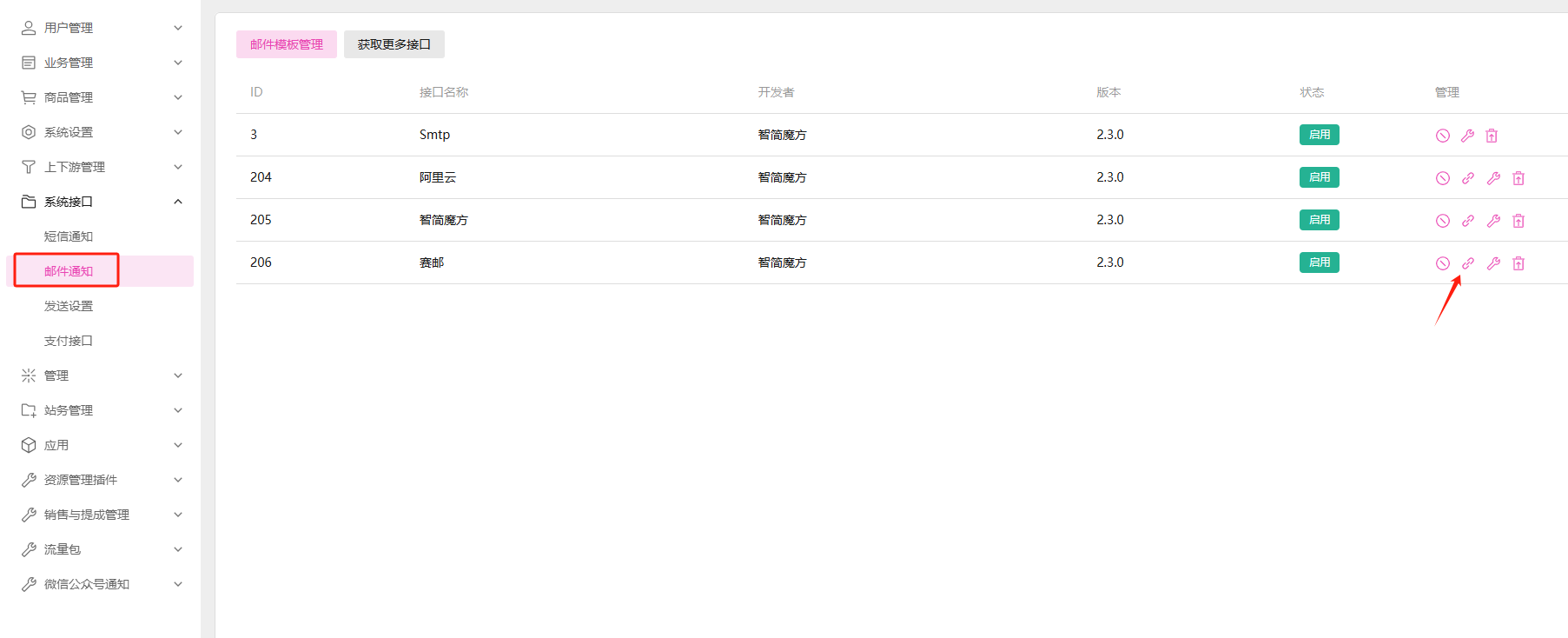Delete the Smtp interface via trash icon
The height and width of the screenshot is (638, 1568).
pos(1492,136)
